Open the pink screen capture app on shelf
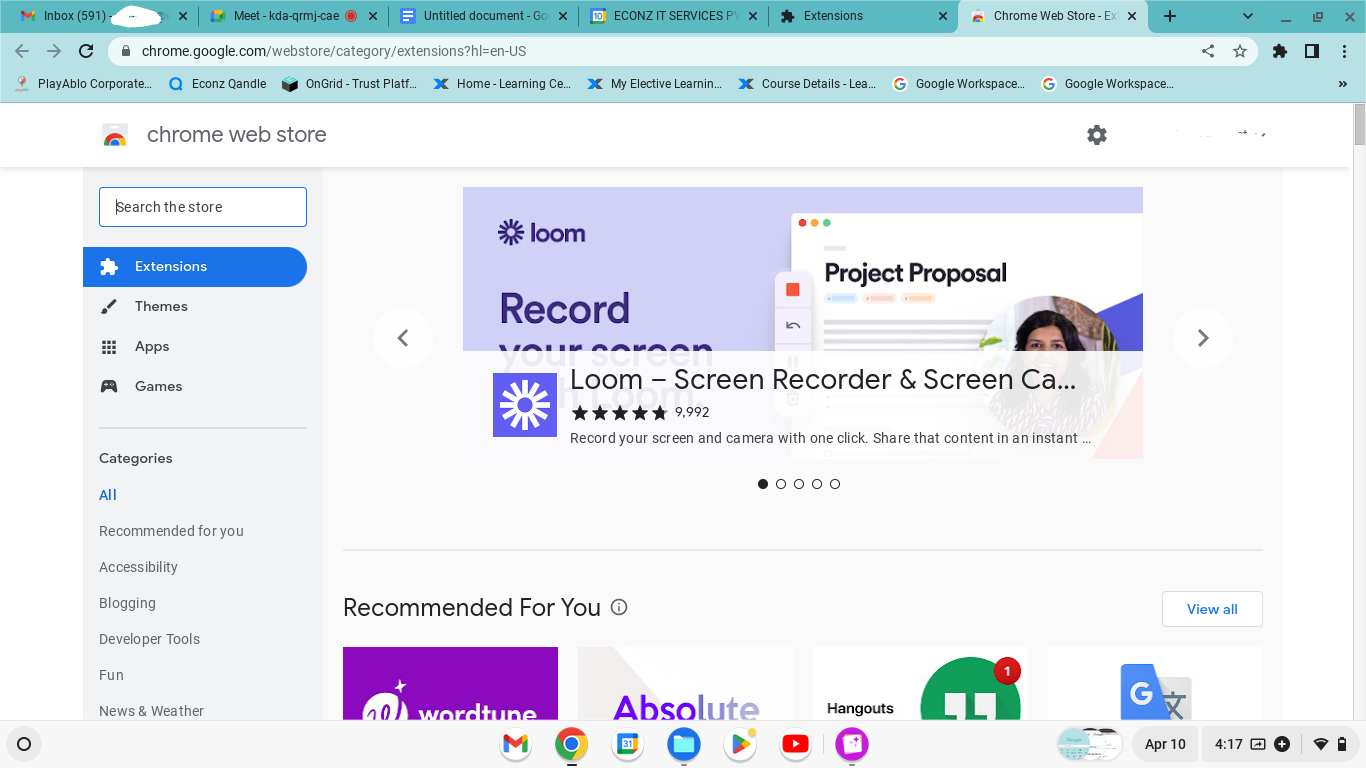Viewport: 1366px width, 768px height. click(x=851, y=744)
